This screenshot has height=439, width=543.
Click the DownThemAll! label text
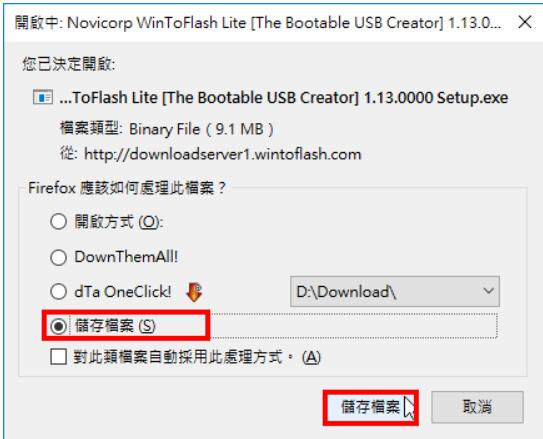[126, 257]
